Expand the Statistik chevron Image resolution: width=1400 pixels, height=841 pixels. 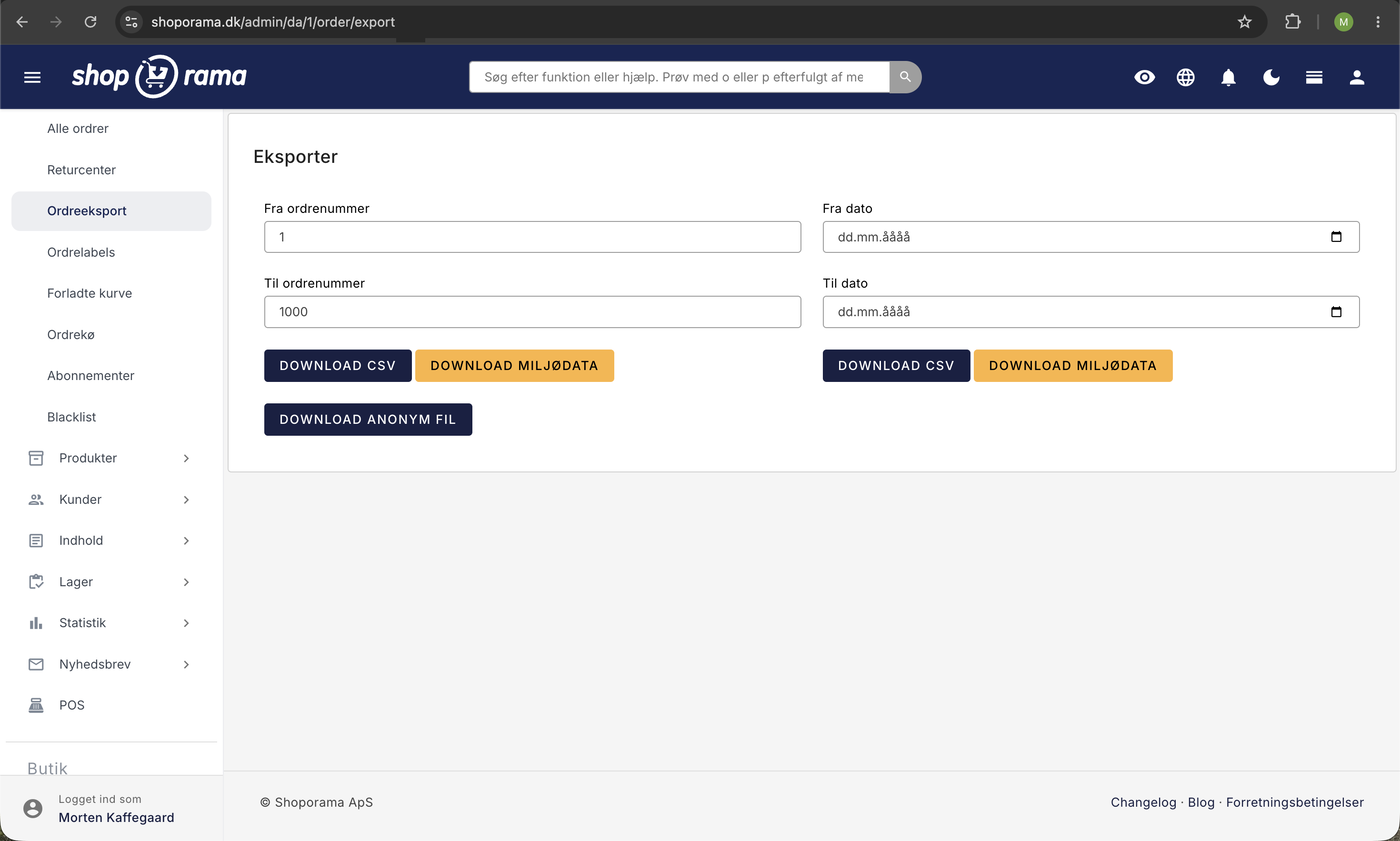click(186, 623)
